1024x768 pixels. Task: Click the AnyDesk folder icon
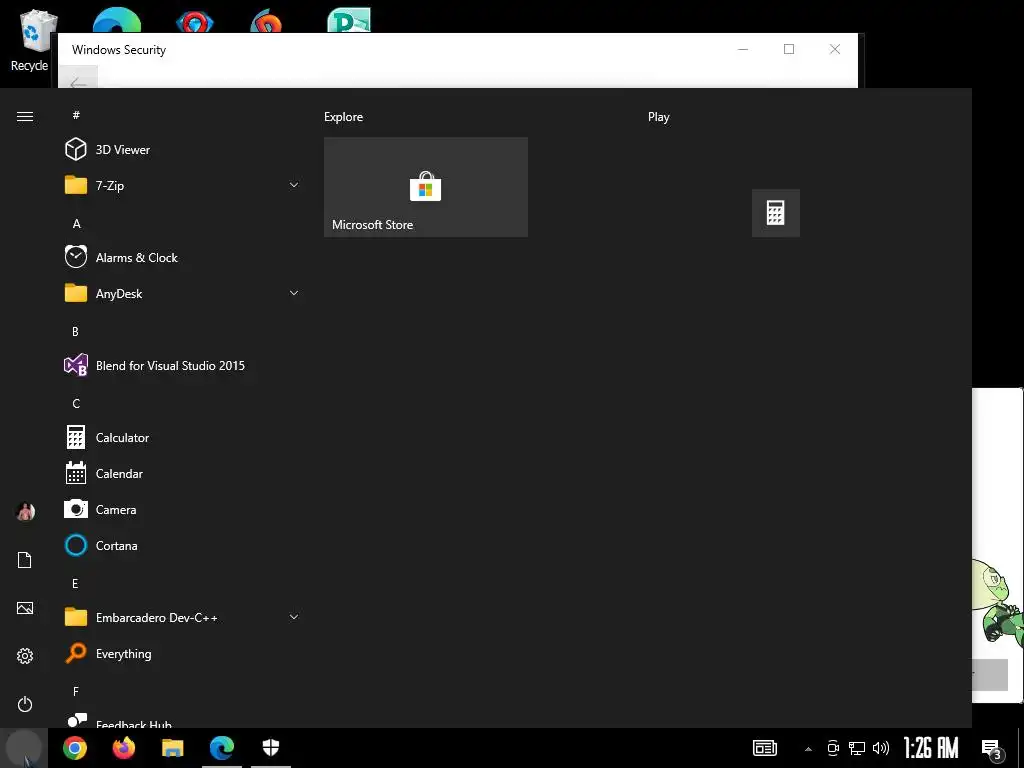tap(76, 293)
